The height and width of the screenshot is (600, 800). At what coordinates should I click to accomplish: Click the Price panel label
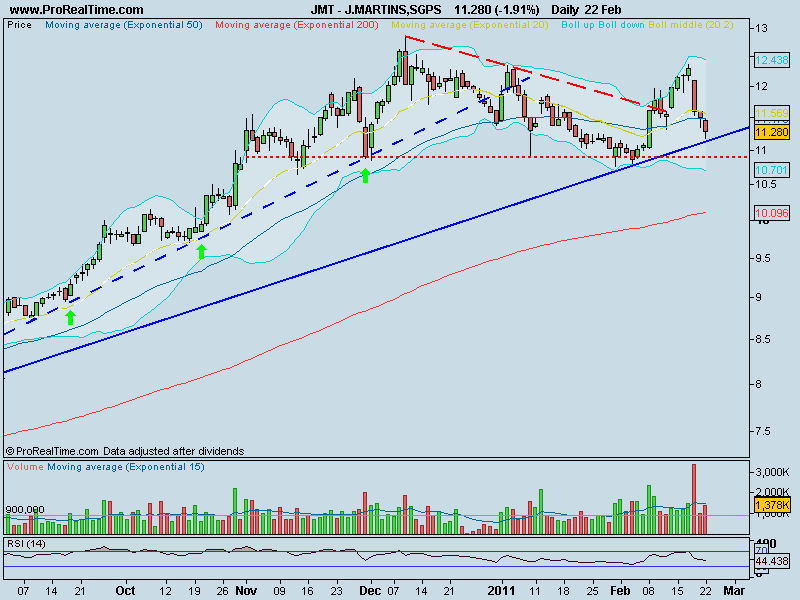(x=19, y=25)
